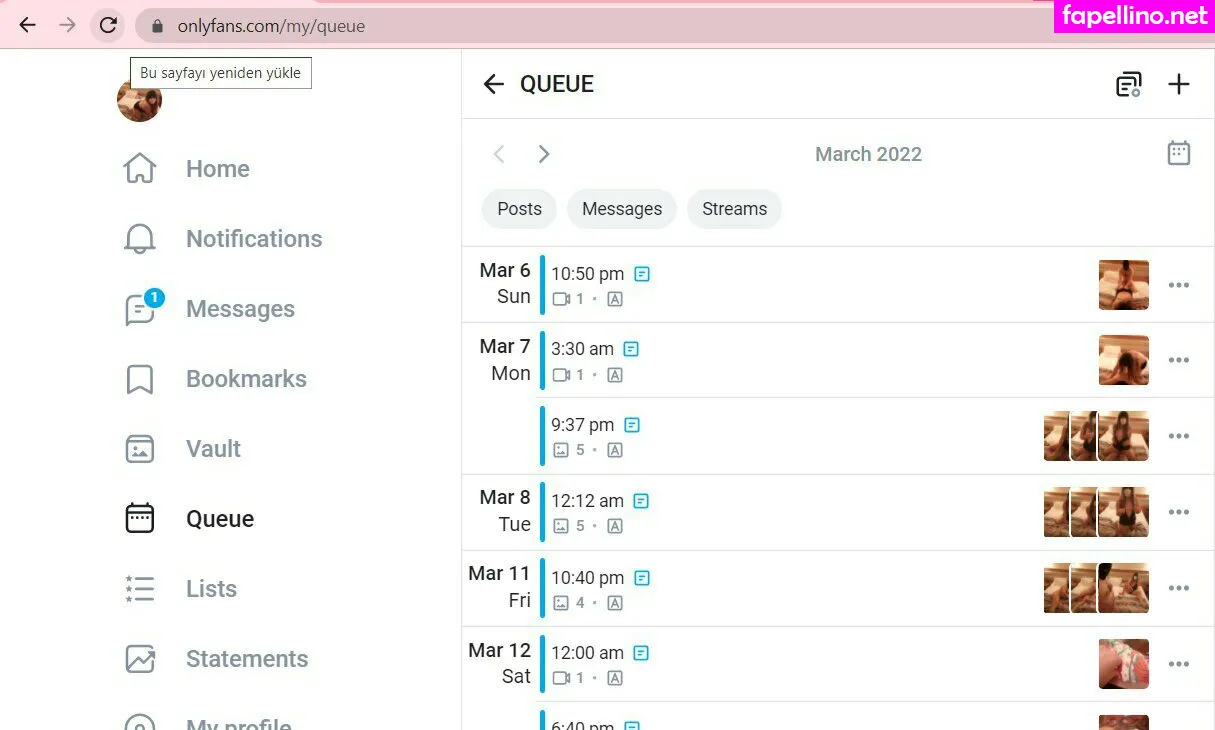Click the back arrow beside QUEUE title
Image resolution: width=1215 pixels, height=730 pixels.
493,84
